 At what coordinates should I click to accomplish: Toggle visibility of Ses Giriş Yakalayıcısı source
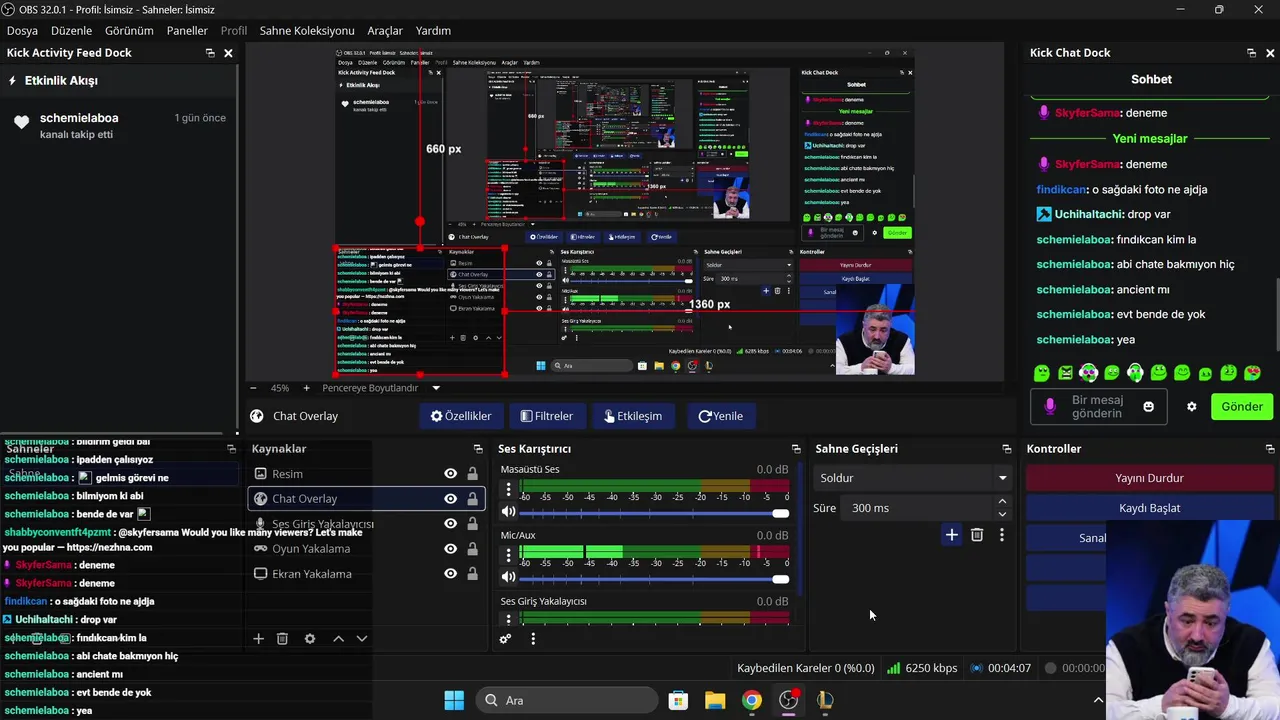450,524
